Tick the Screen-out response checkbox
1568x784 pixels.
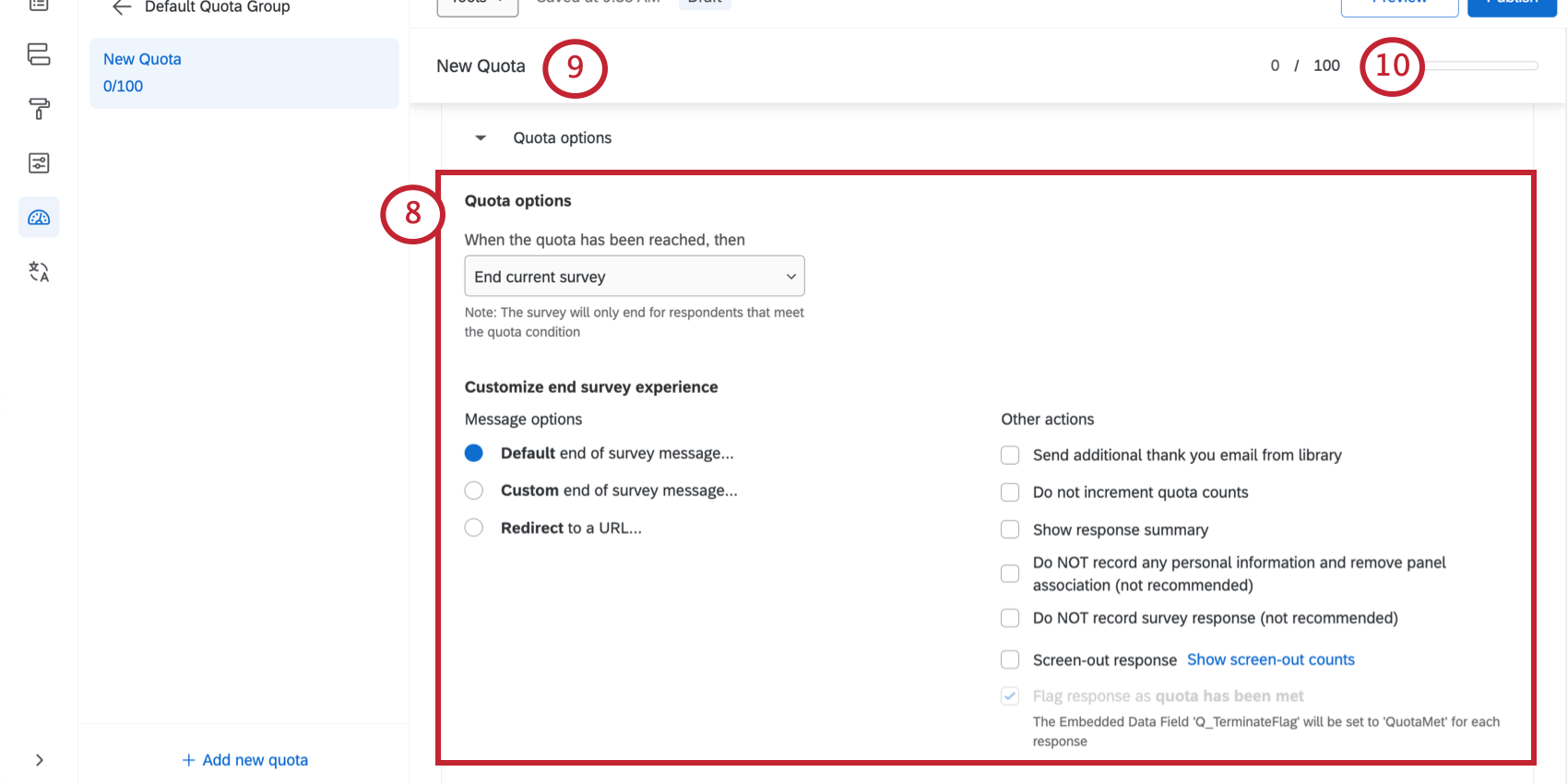tap(1010, 659)
